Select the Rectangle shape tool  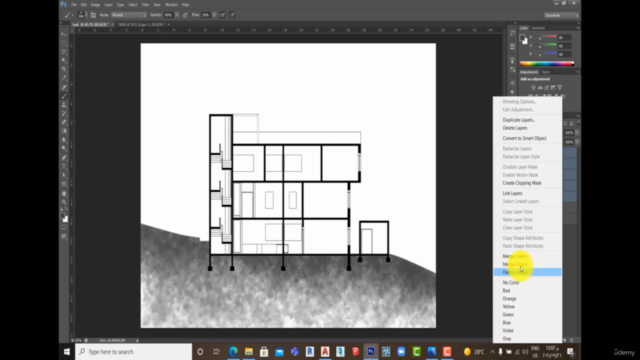tap(64, 184)
